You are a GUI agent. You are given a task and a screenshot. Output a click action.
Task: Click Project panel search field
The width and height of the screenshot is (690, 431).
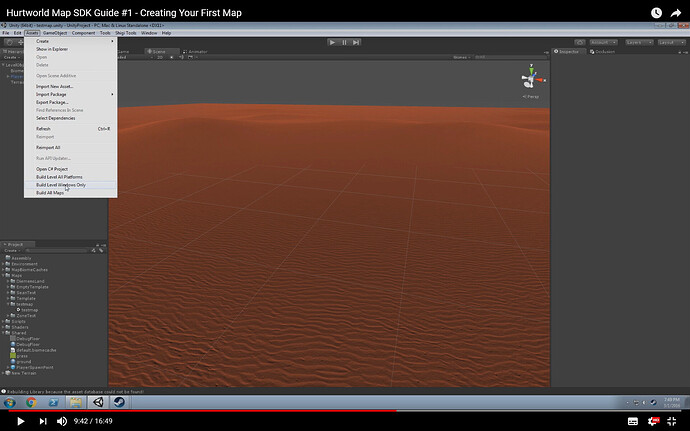click(x=56, y=250)
